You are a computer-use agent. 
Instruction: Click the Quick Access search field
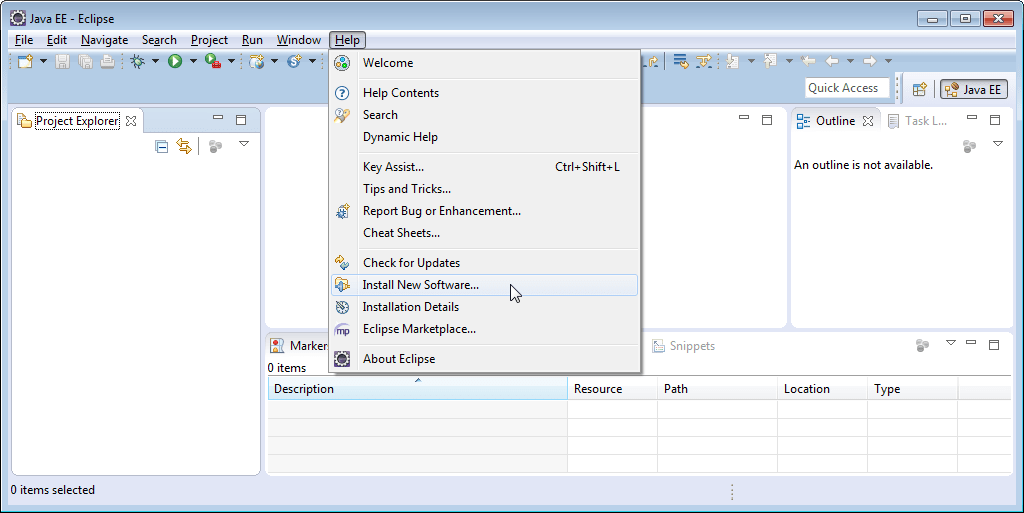847,88
